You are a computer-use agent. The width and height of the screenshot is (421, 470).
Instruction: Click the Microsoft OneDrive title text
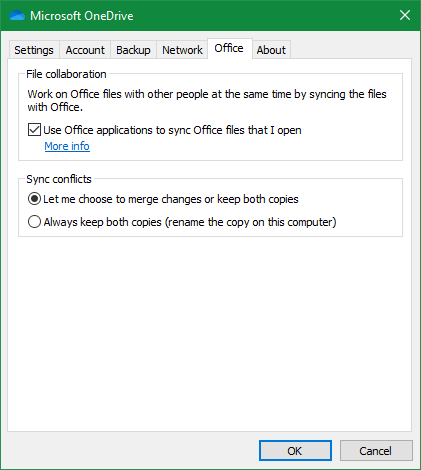(82, 16)
